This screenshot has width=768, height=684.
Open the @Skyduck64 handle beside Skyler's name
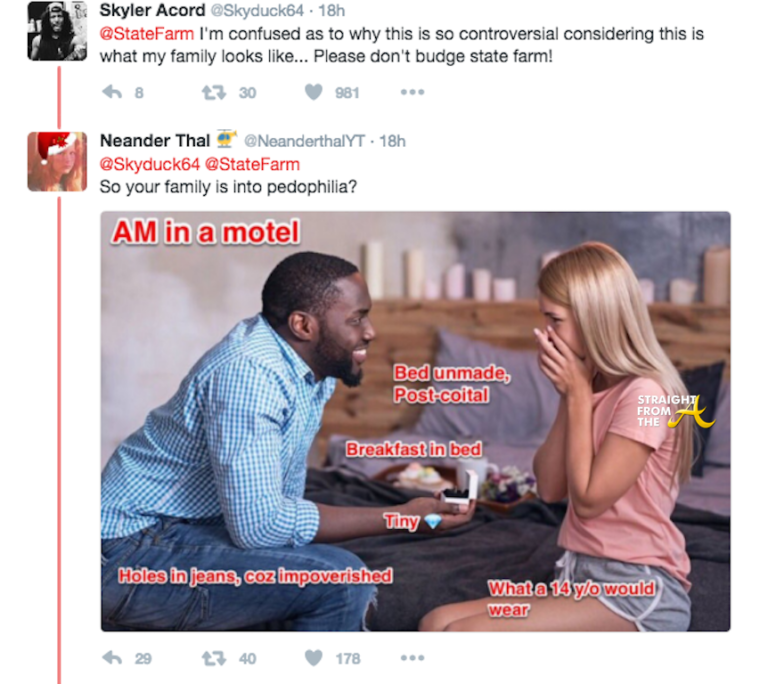(x=257, y=11)
